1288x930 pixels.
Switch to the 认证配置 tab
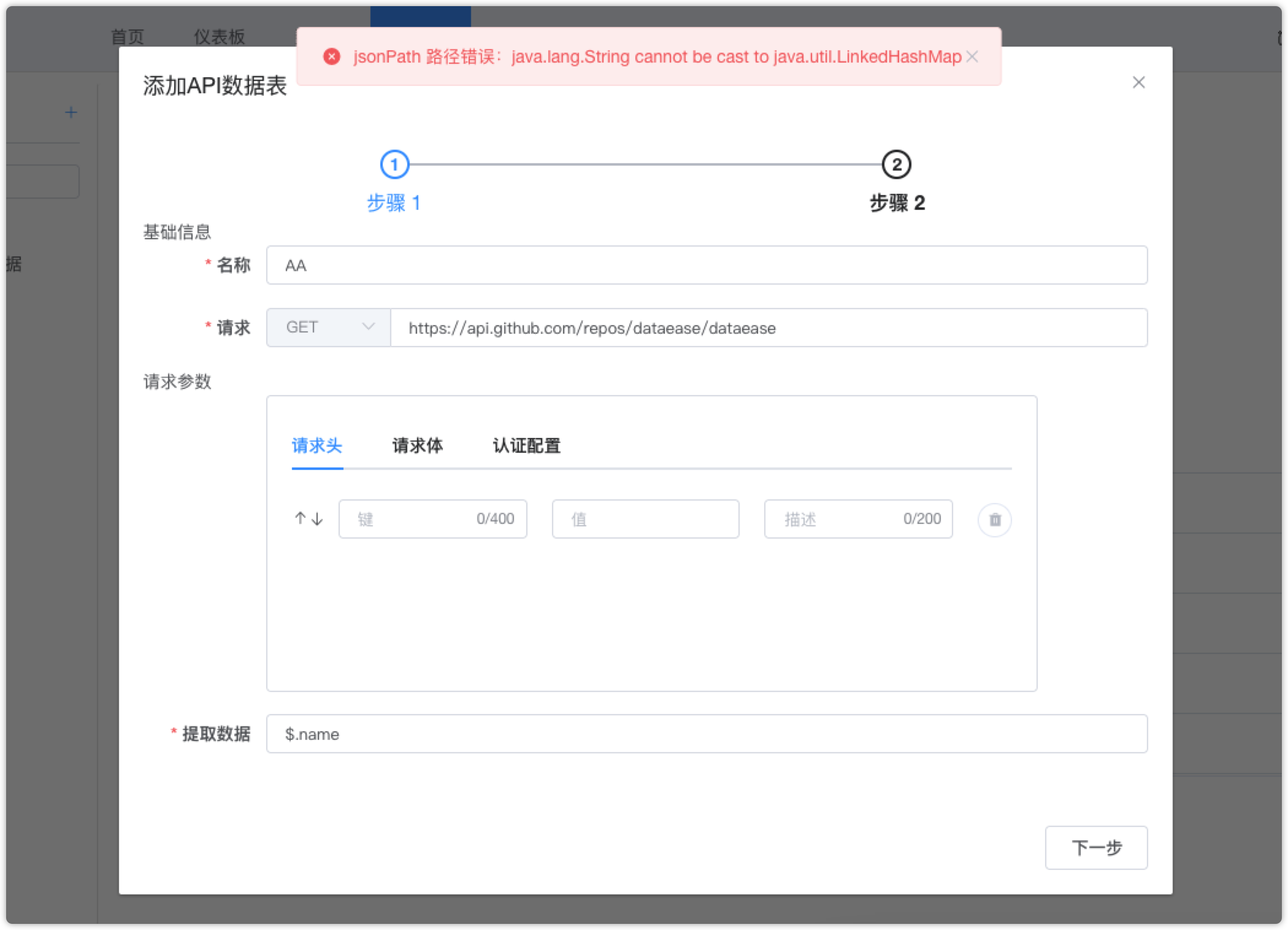tap(524, 446)
